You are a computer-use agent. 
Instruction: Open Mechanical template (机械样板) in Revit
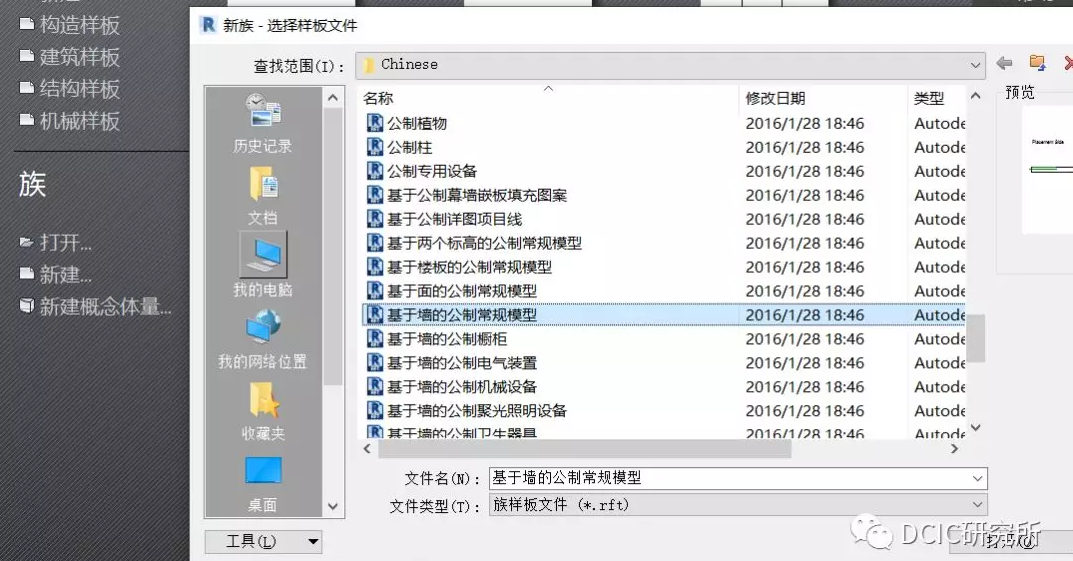(x=70, y=120)
